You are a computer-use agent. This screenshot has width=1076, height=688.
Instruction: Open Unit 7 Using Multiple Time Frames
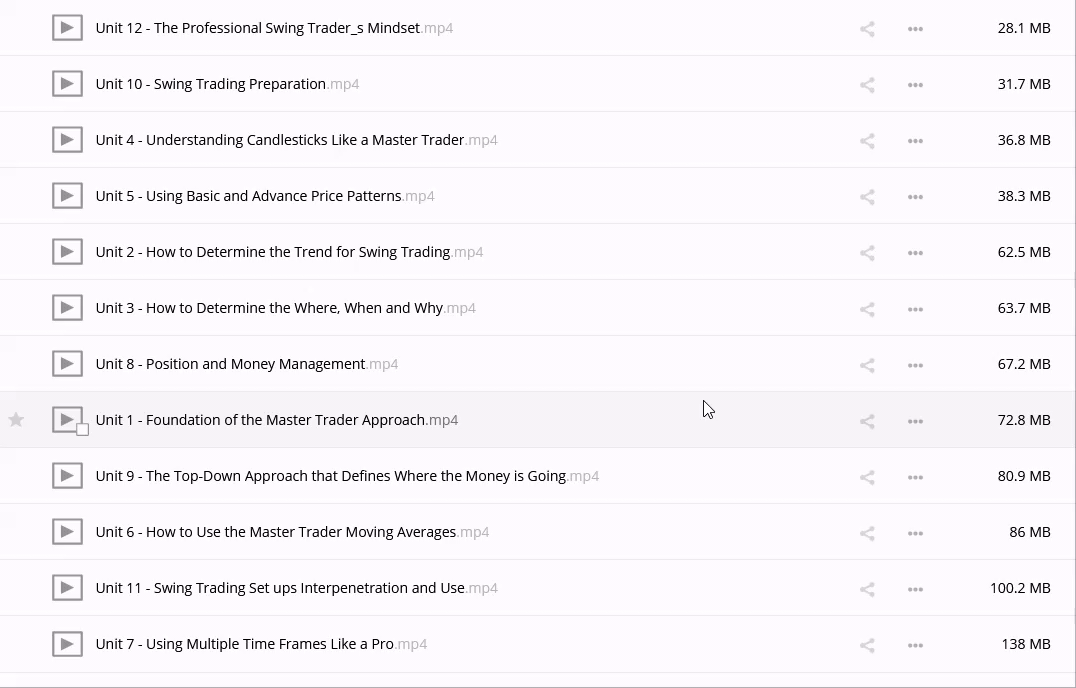[245, 644]
